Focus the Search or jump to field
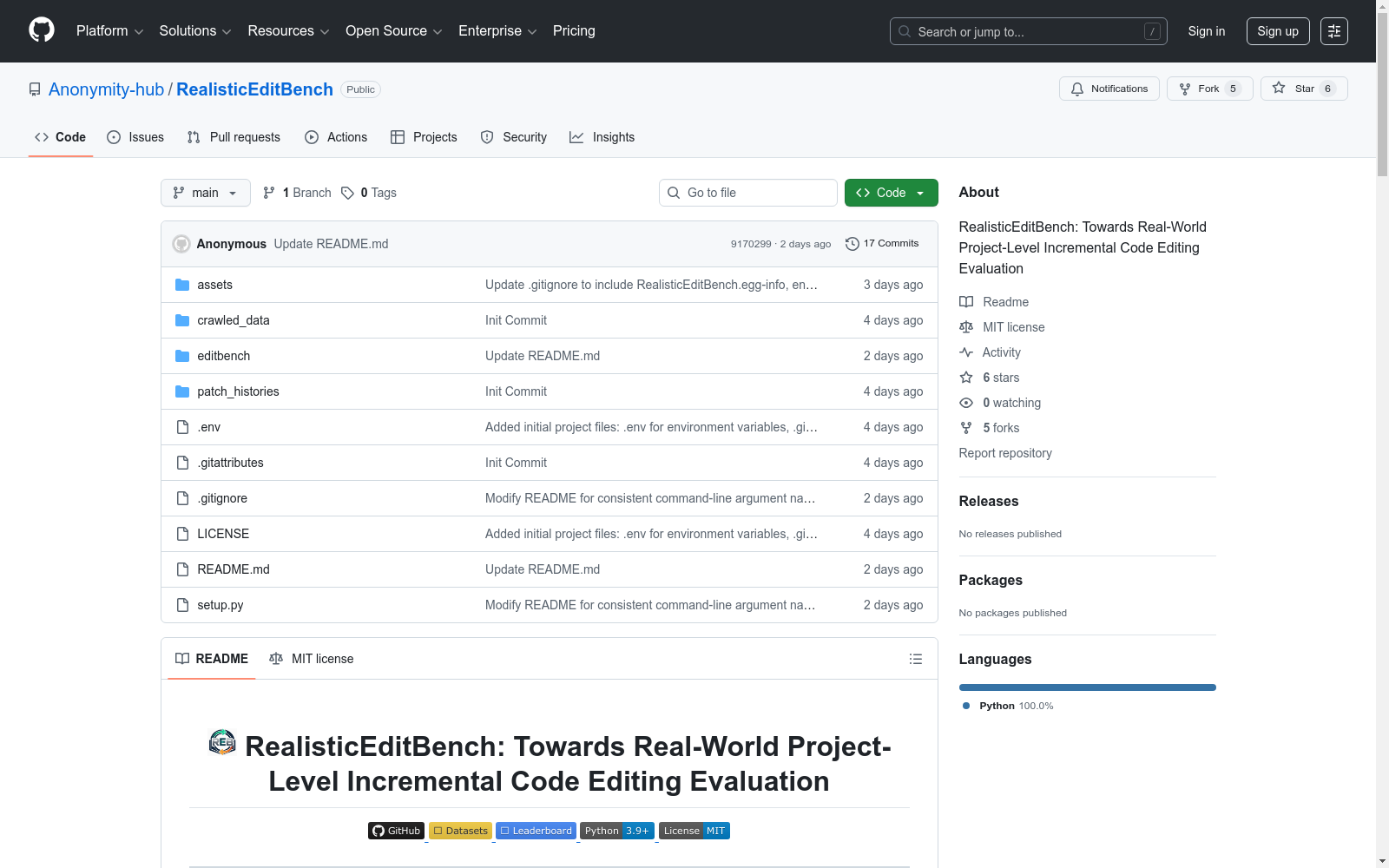 pyautogui.click(x=1029, y=31)
